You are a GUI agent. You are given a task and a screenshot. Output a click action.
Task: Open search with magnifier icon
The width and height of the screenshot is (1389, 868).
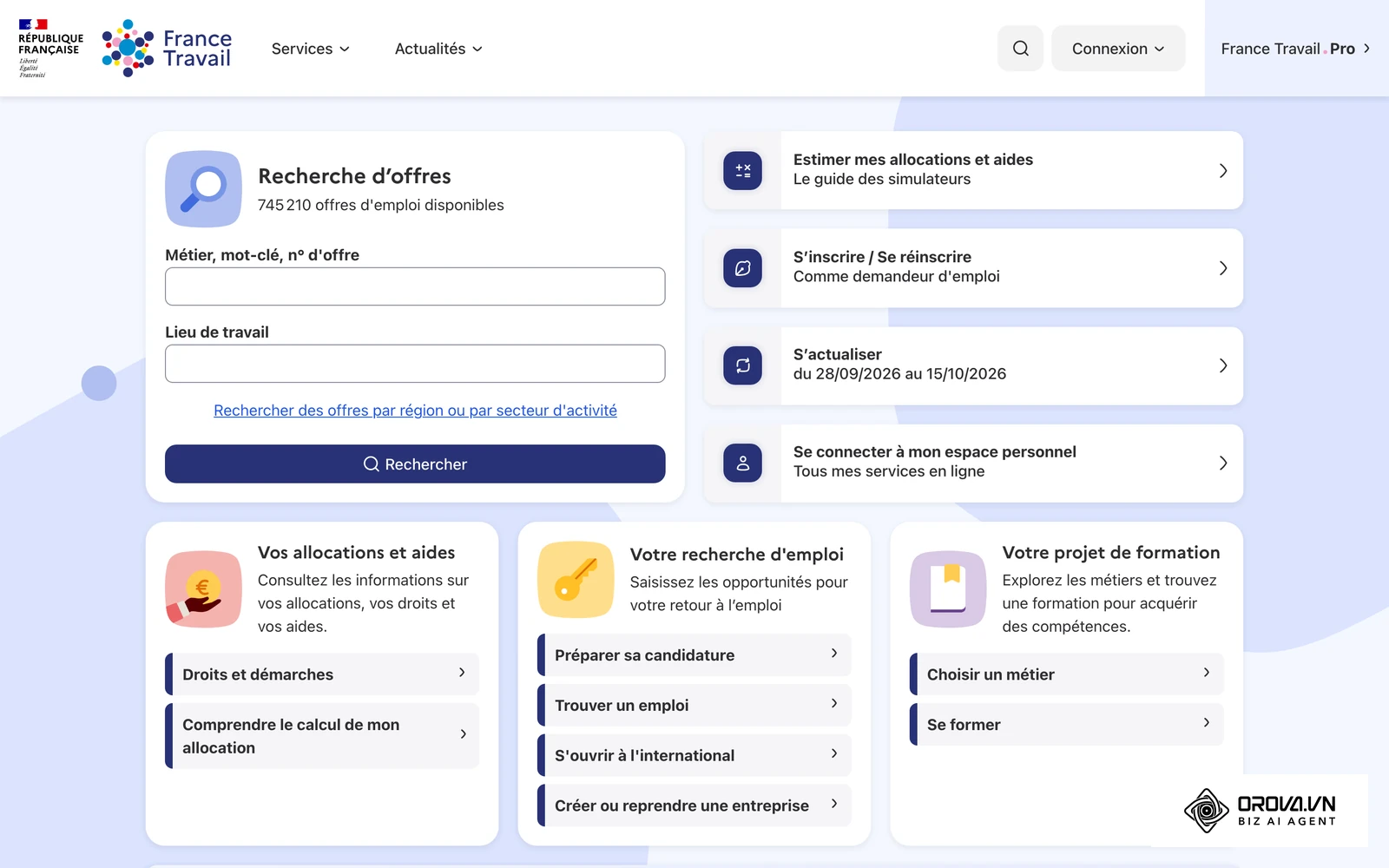1020,49
